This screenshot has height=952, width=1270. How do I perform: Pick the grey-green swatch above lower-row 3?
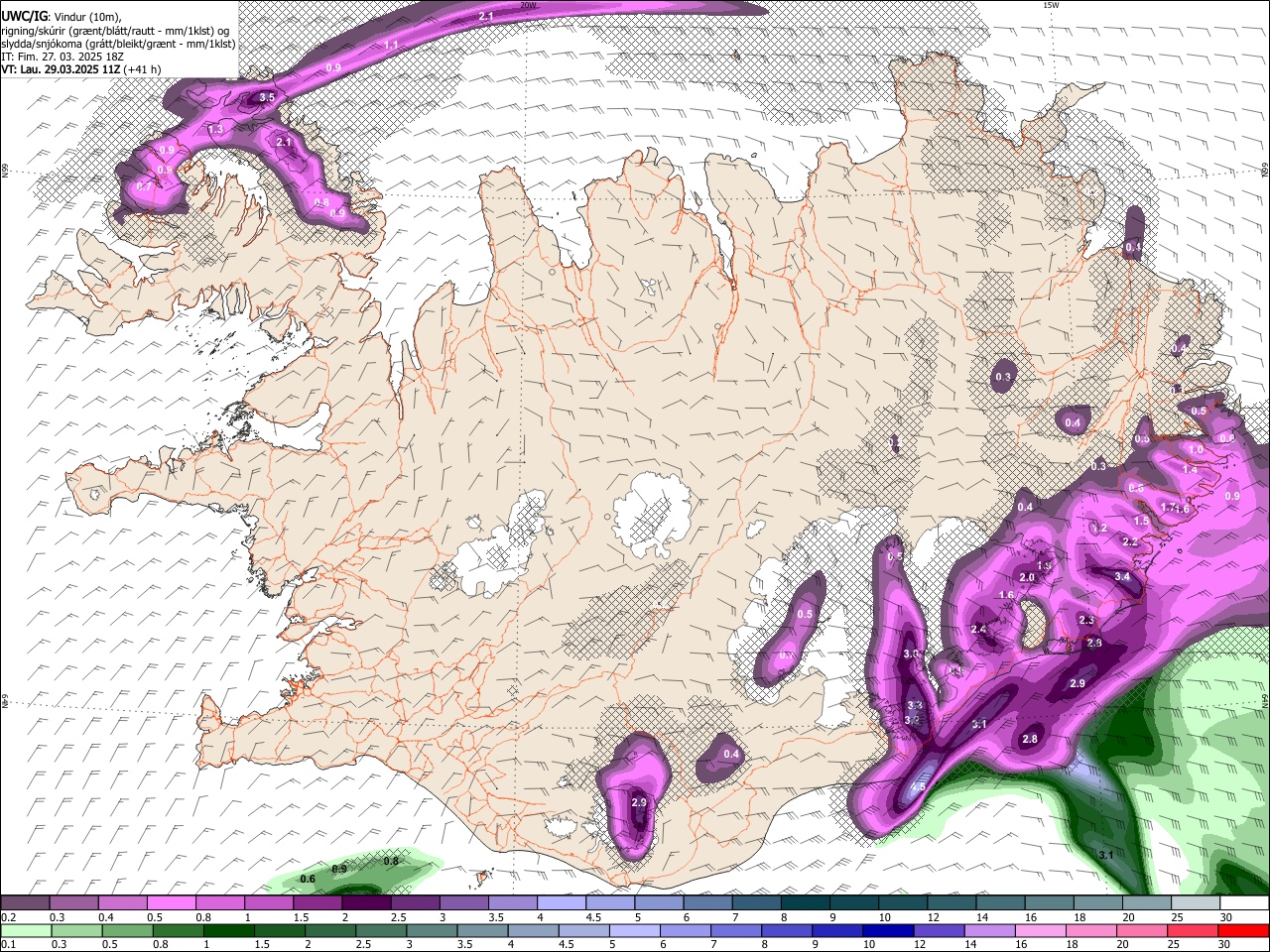coord(432,930)
